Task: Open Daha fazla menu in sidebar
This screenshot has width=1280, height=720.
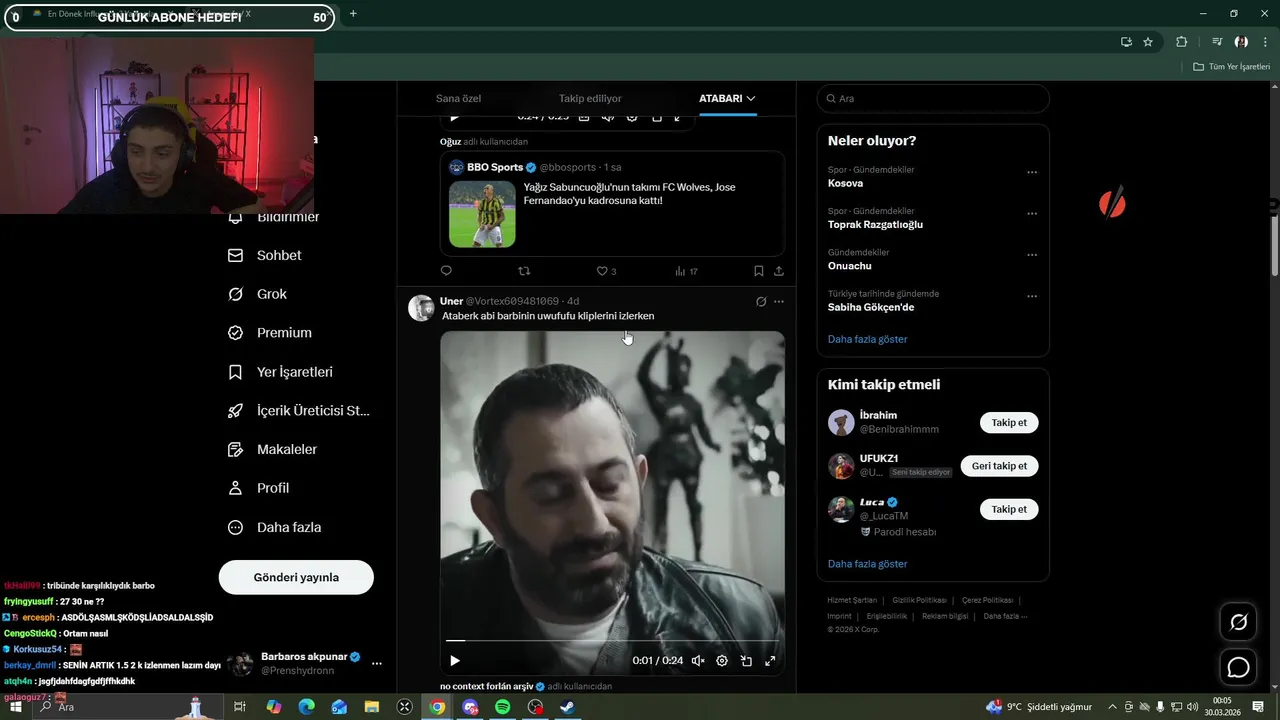Action: tap(275, 527)
